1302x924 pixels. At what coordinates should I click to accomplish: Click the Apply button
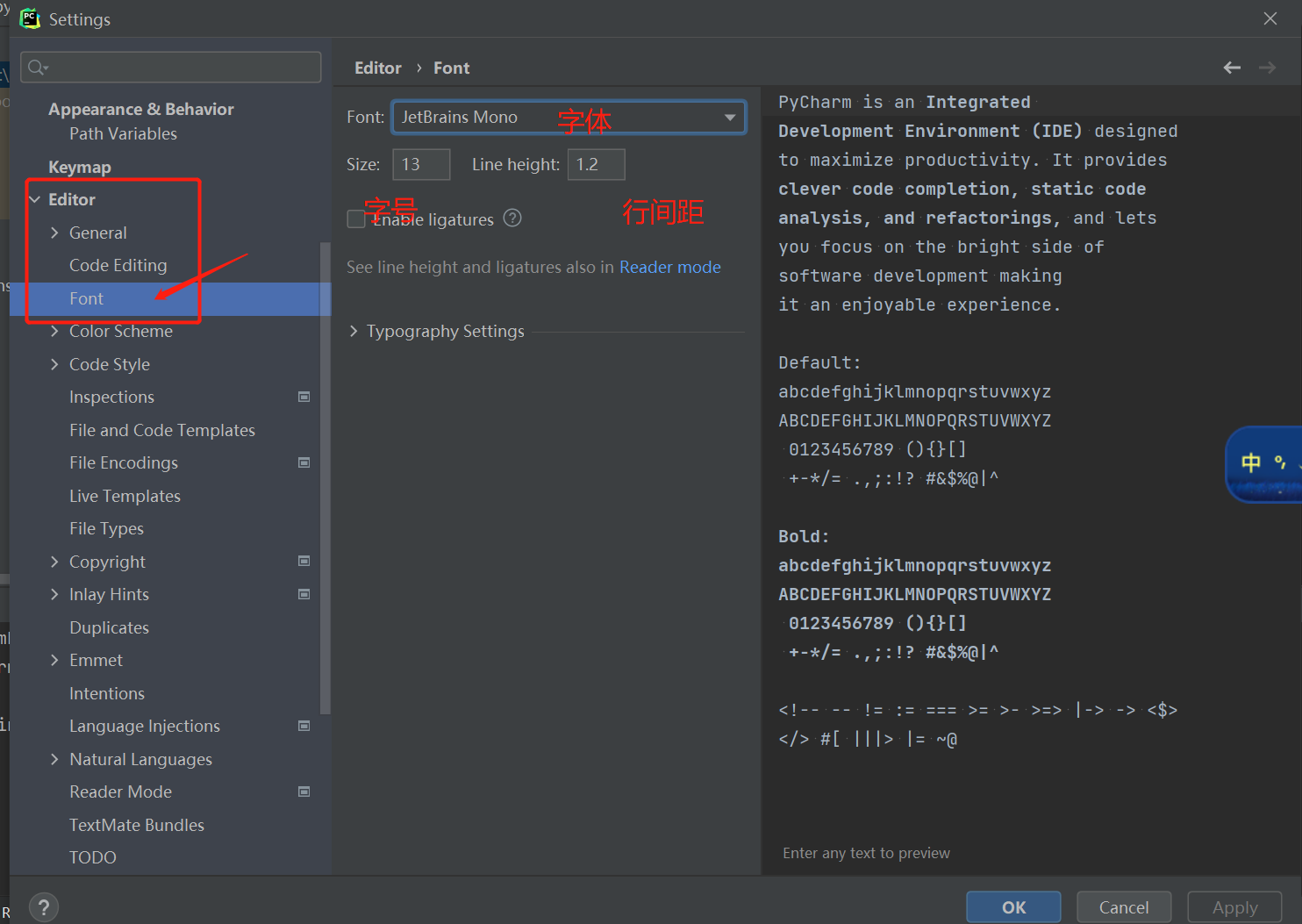(x=1234, y=907)
